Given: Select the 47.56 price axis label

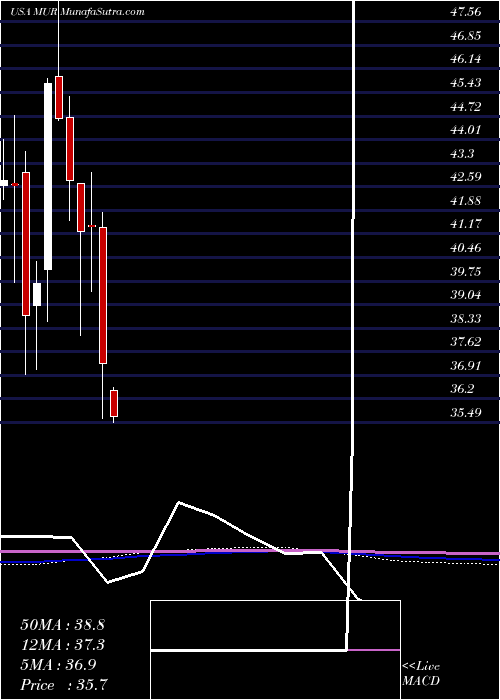Looking at the screenshot, I should pos(466,12).
